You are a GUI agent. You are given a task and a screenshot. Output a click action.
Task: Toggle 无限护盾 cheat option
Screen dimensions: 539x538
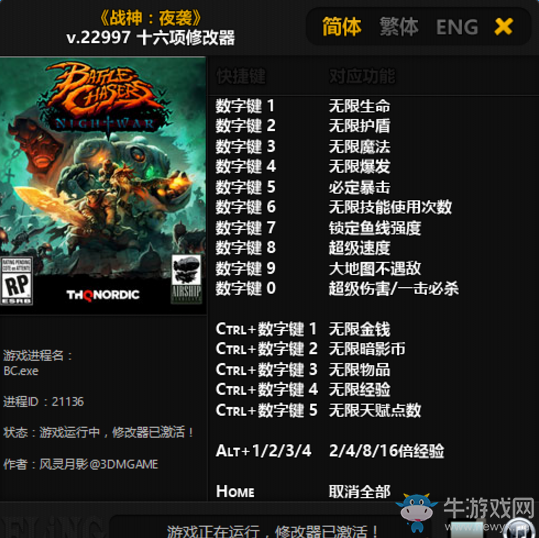click(359, 126)
